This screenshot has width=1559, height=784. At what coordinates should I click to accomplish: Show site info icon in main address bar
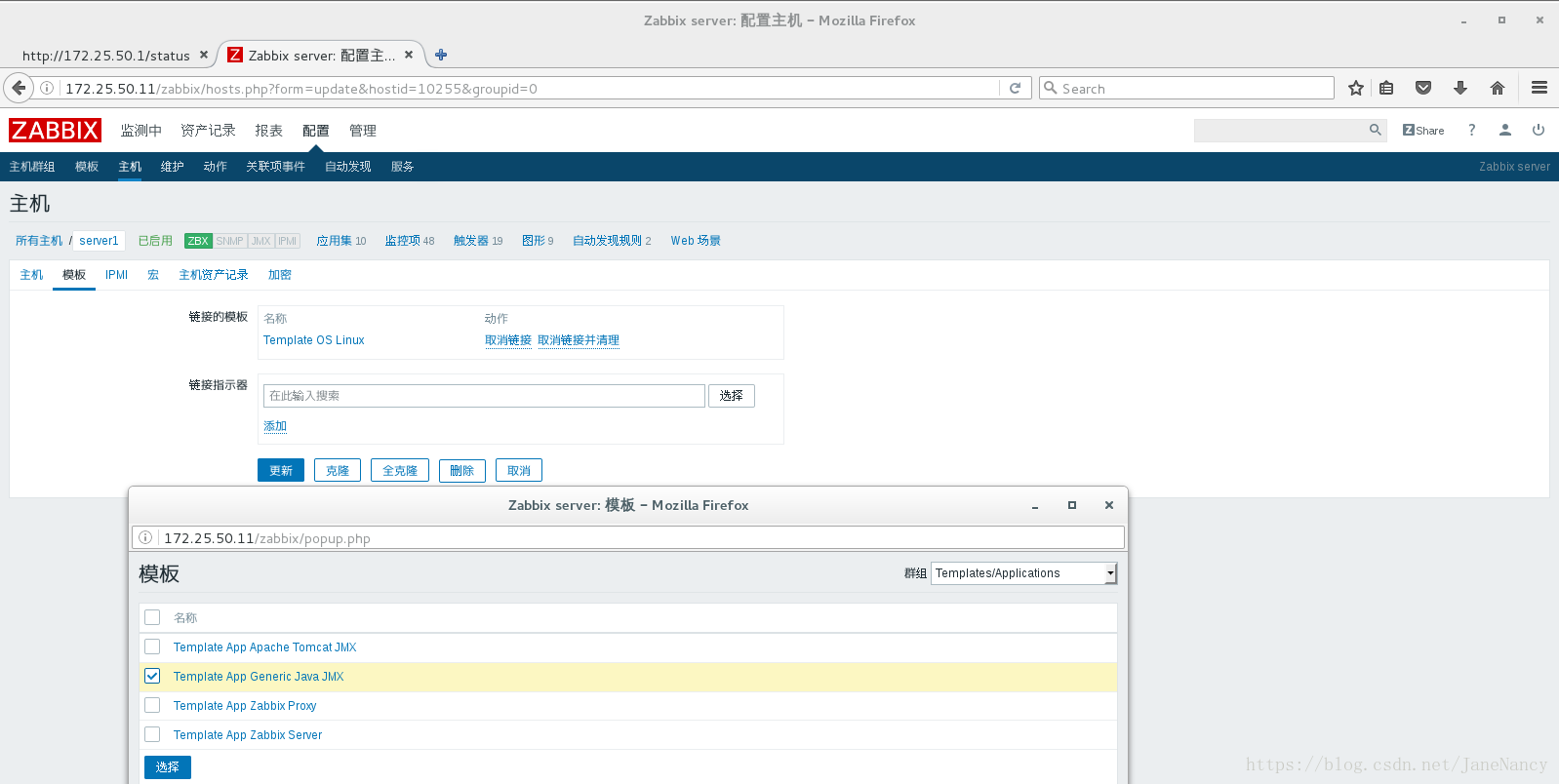pyautogui.click(x=47, y=88)
